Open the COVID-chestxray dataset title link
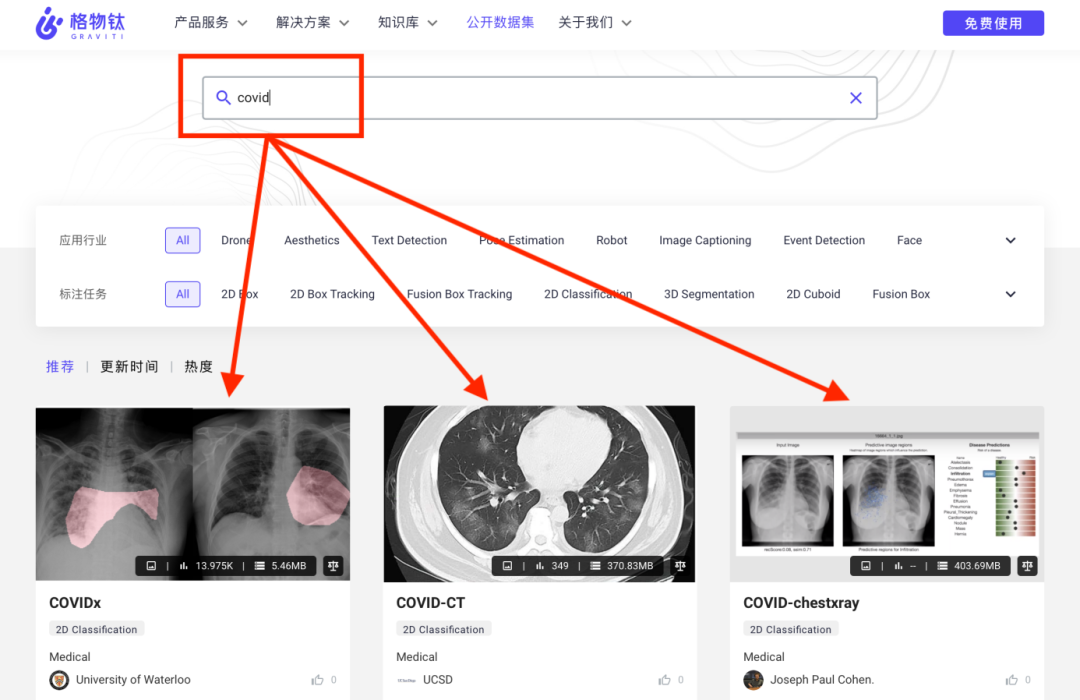 (x=801, y=603)
